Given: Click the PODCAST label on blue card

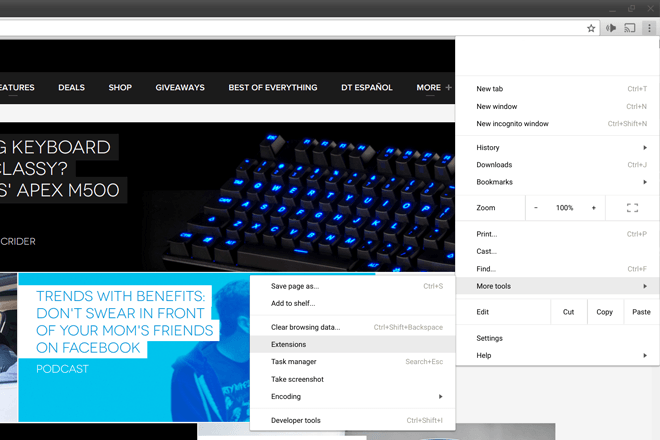Looking at the screenshot, I should coord(62,369).
